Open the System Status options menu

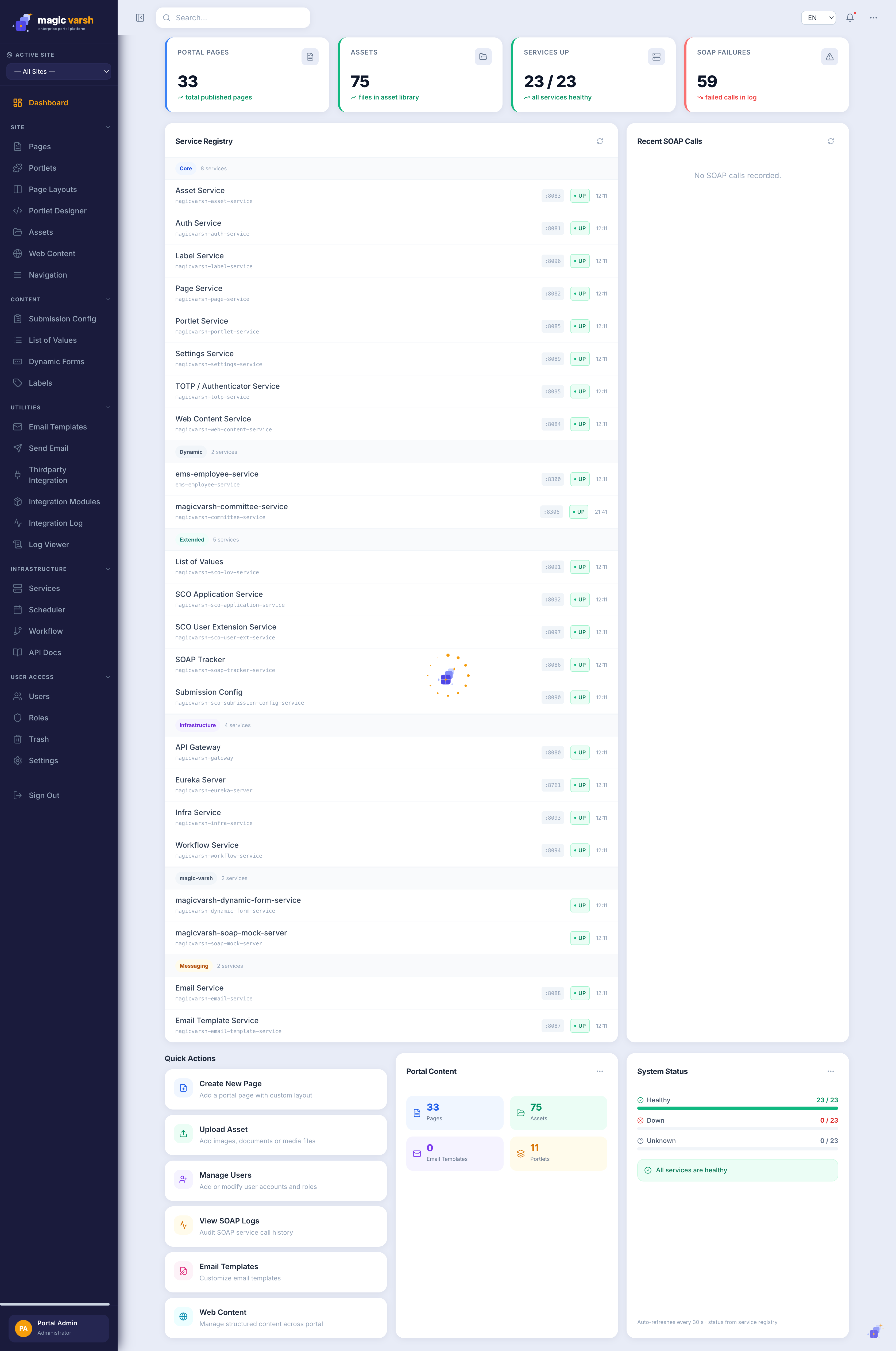click(x=830, y=1072)
